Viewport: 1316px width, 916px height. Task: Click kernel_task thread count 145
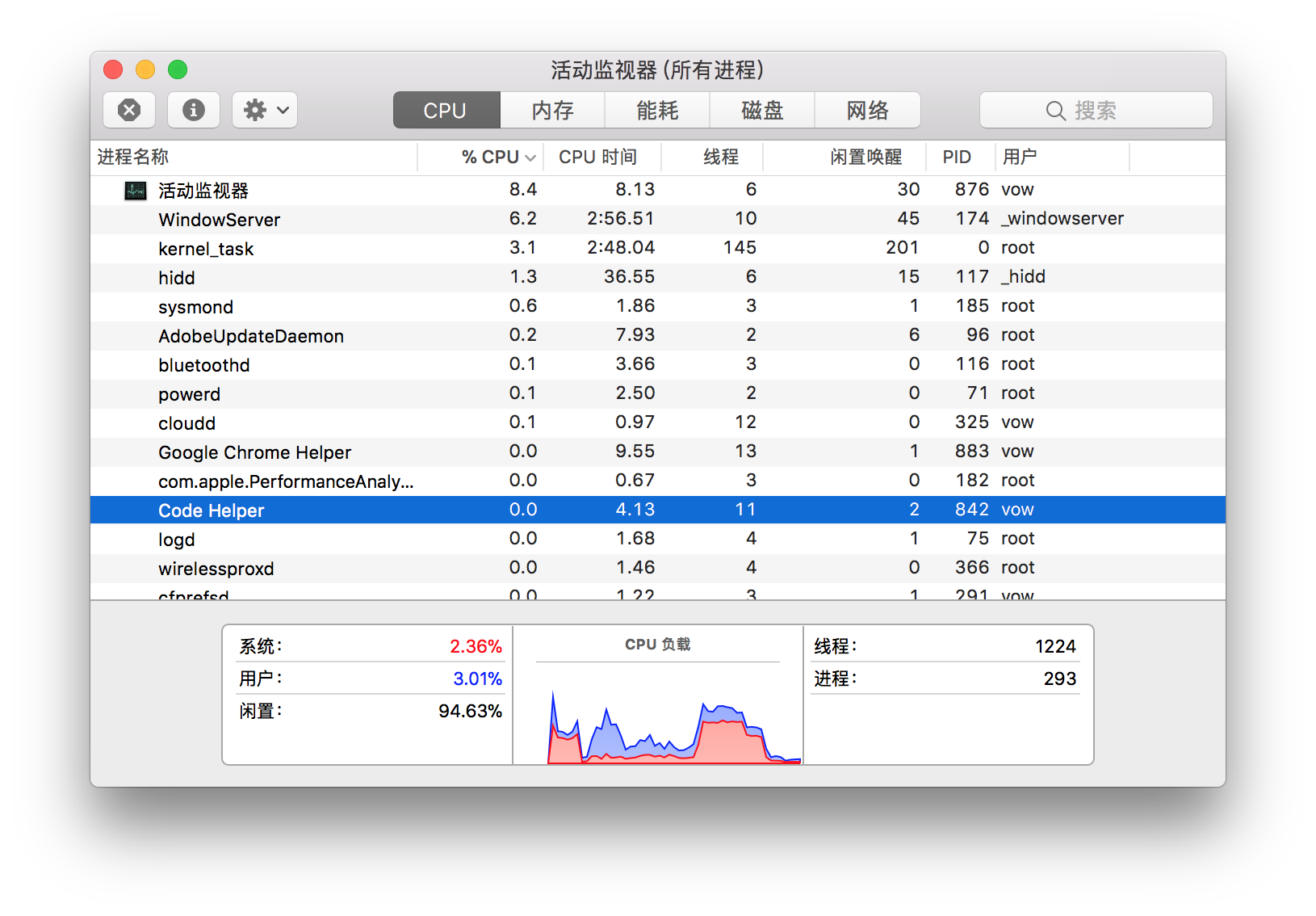[x=740, y=248]
